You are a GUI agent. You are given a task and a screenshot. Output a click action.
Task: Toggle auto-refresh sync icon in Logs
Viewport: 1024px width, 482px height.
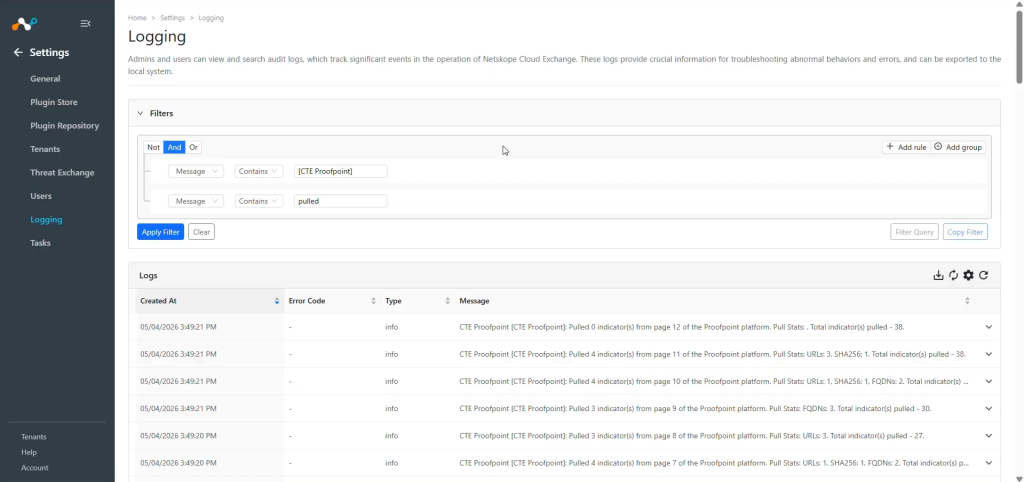click(953, 276)
